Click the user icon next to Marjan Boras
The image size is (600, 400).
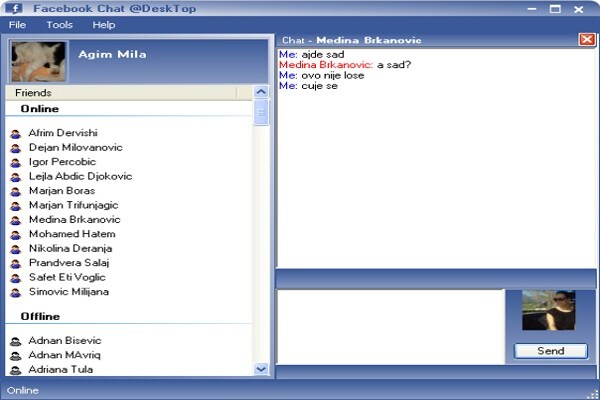pyautogui.click(x=16, y=192)
